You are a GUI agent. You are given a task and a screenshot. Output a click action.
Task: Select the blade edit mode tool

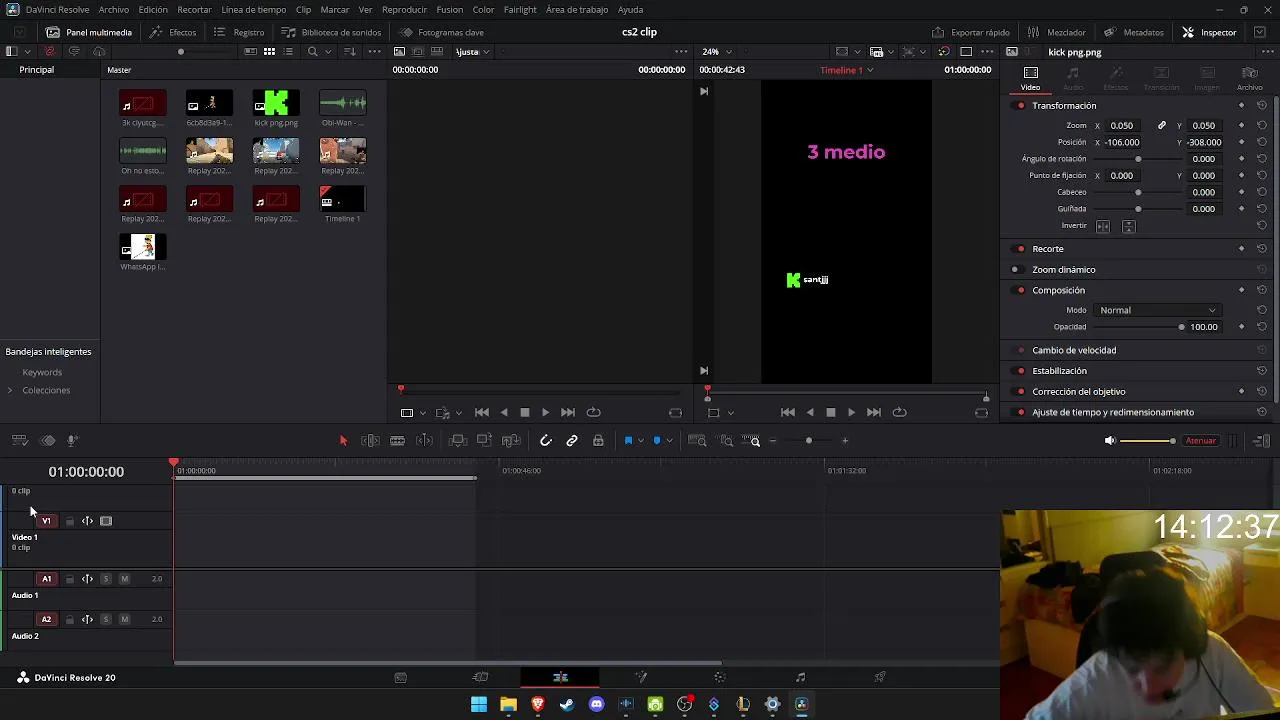pos(397,441)
